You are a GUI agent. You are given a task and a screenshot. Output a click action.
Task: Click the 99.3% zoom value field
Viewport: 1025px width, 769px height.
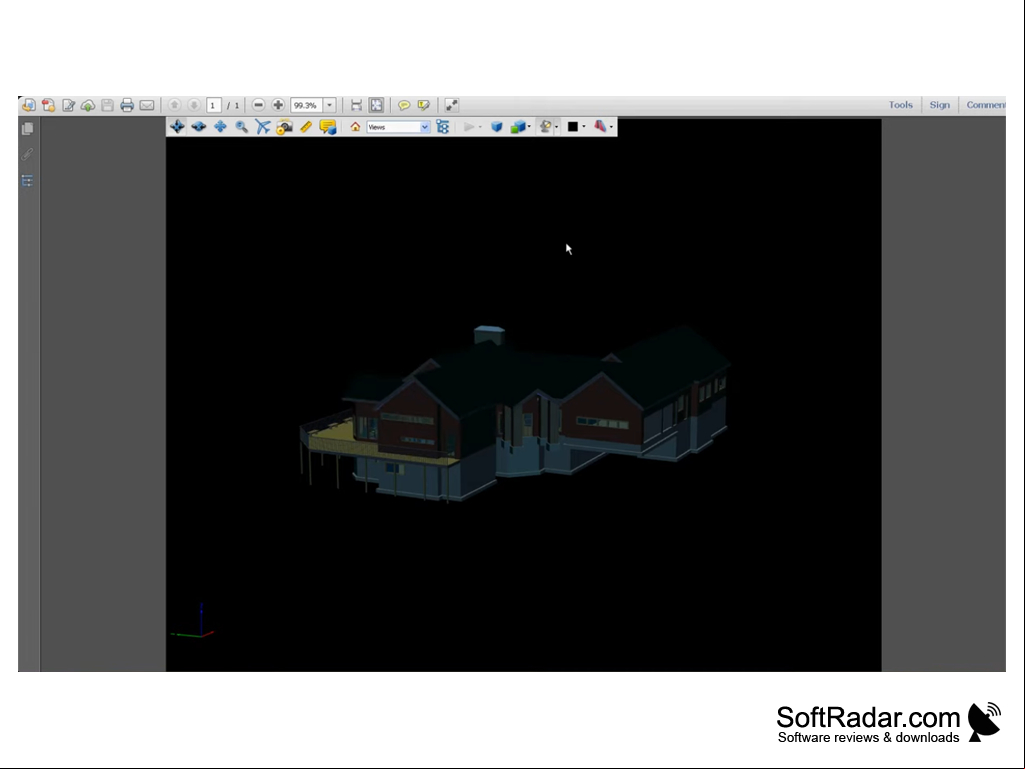pos(307,105)
